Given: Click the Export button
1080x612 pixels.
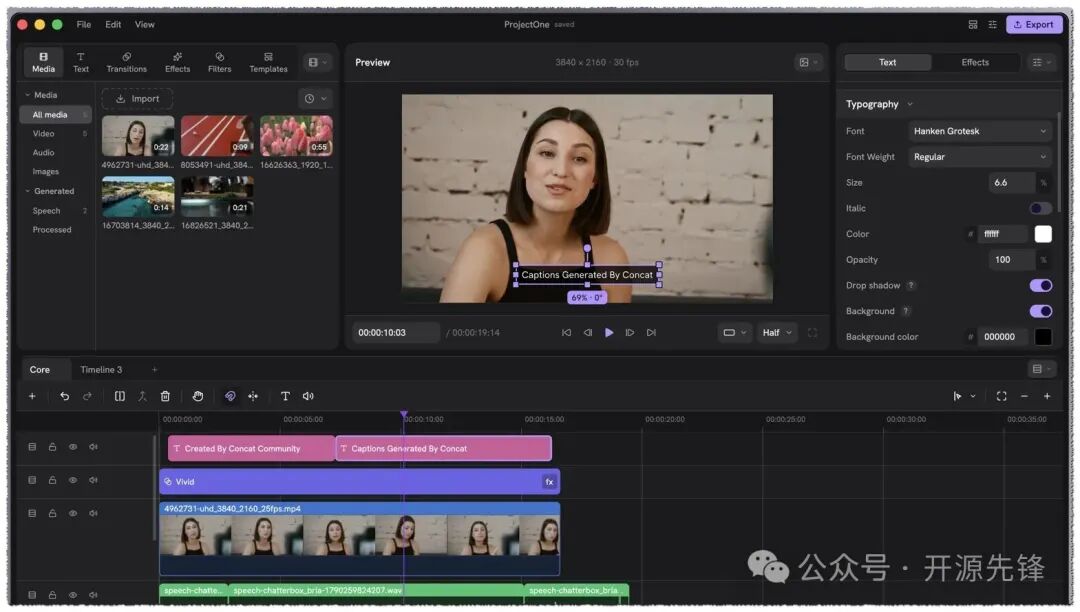Looking at the screenshot, I should point(1033,25).
